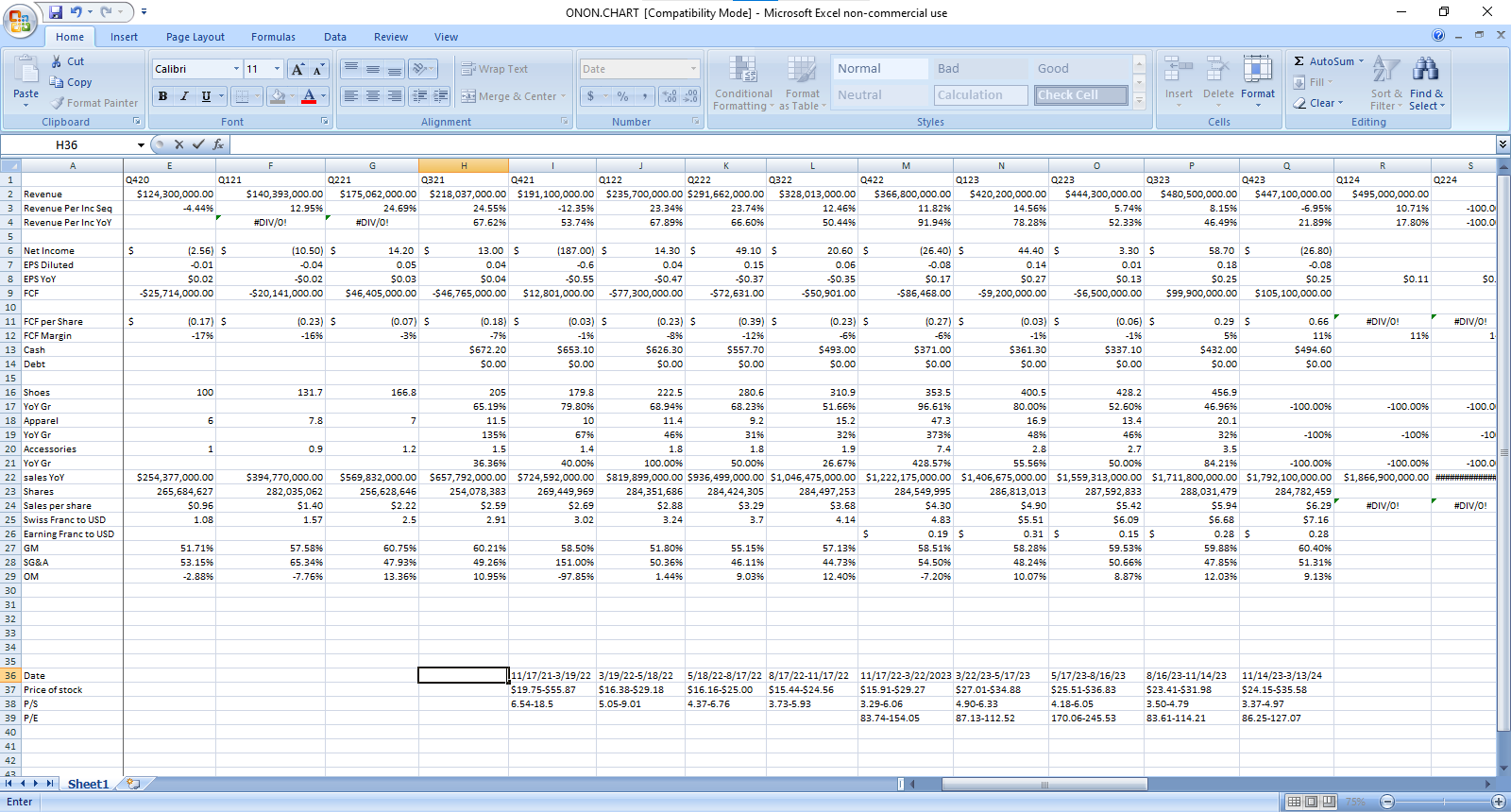Image resolution: width=1511 pixels, height=812 pixels.
Task: Activate Format Painter
Action: [x=94, y=103]
